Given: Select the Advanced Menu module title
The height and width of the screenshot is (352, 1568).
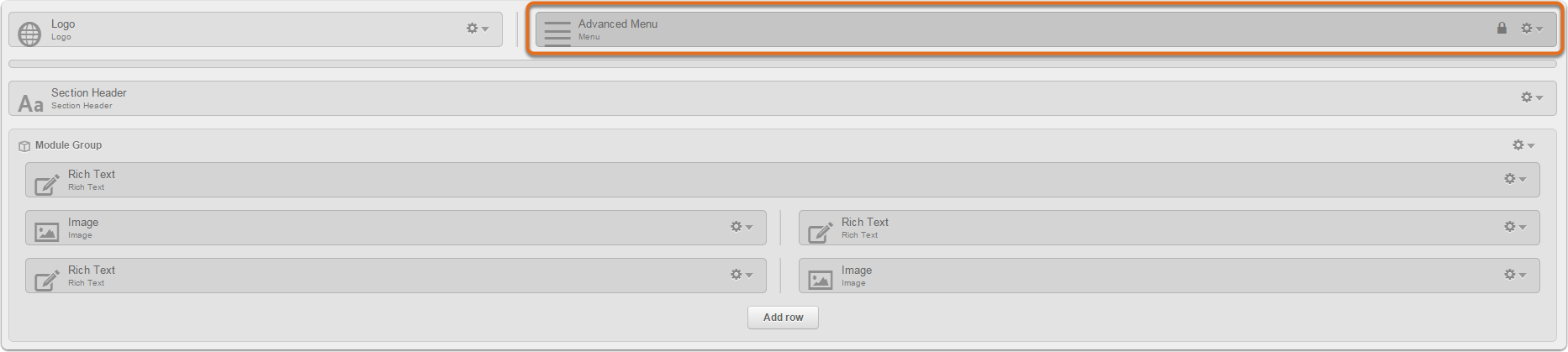Looking at the screenshot, I should point(618,24).
